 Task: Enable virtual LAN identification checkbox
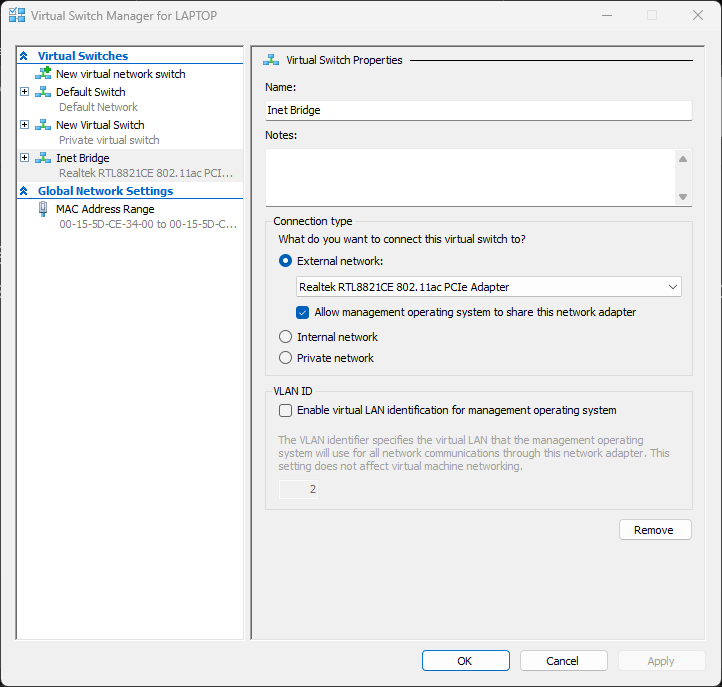pos(286,410)
